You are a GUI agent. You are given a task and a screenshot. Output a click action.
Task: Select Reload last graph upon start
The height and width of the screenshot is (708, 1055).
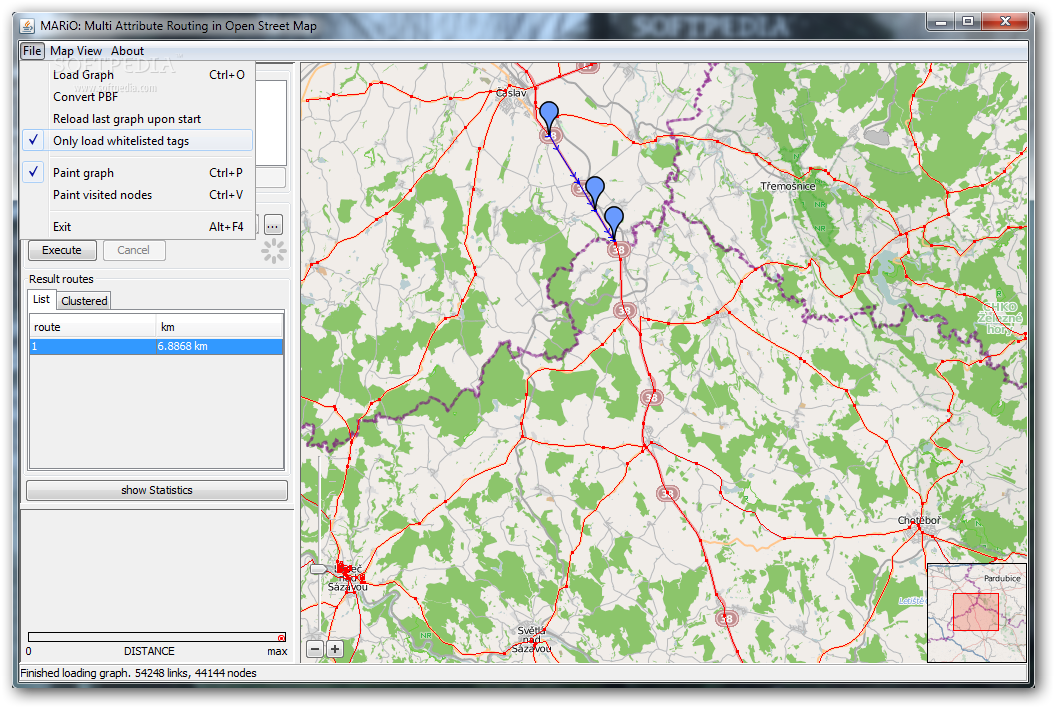tap(138, 119)
